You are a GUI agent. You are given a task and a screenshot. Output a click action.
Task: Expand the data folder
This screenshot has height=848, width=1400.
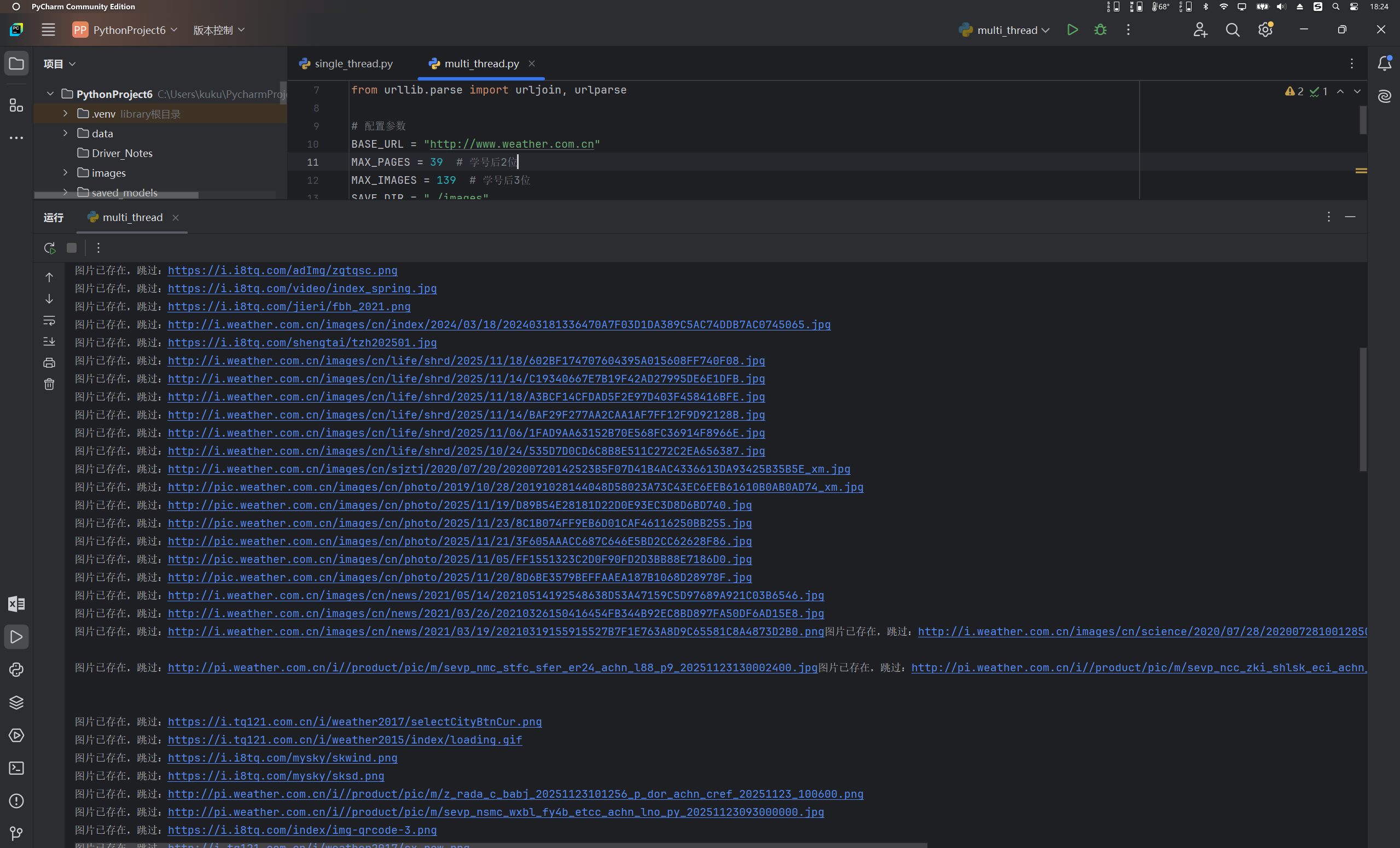[x=65, y=133]
